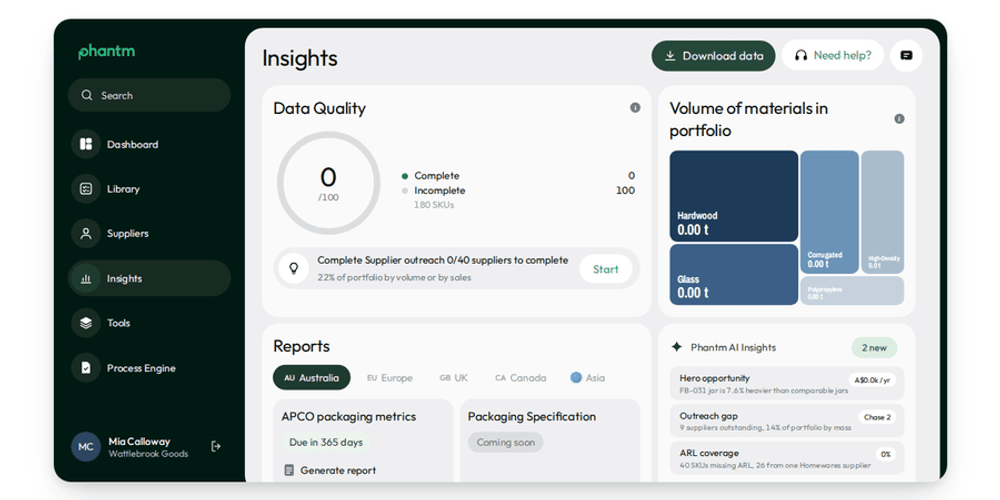Viewport: 1000px width, 500px height.
Task: Go to Process Engine in the sidebar
Action: (x=149, y=368)
